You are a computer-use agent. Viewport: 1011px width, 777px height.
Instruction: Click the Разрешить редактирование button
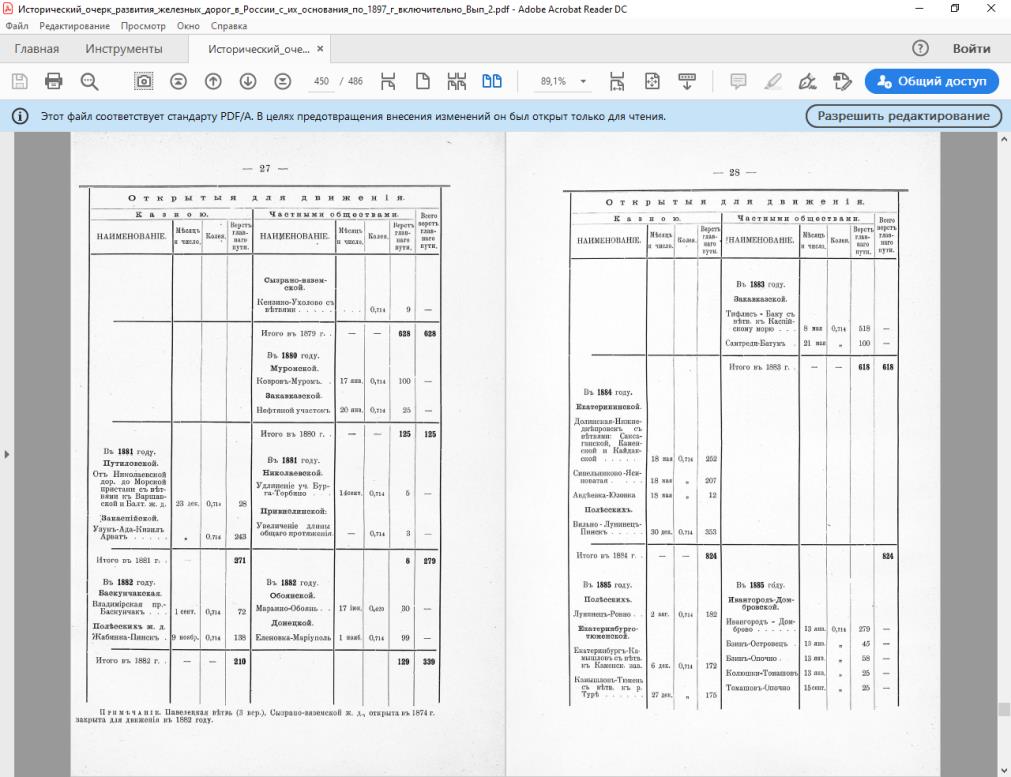[904, 116]
